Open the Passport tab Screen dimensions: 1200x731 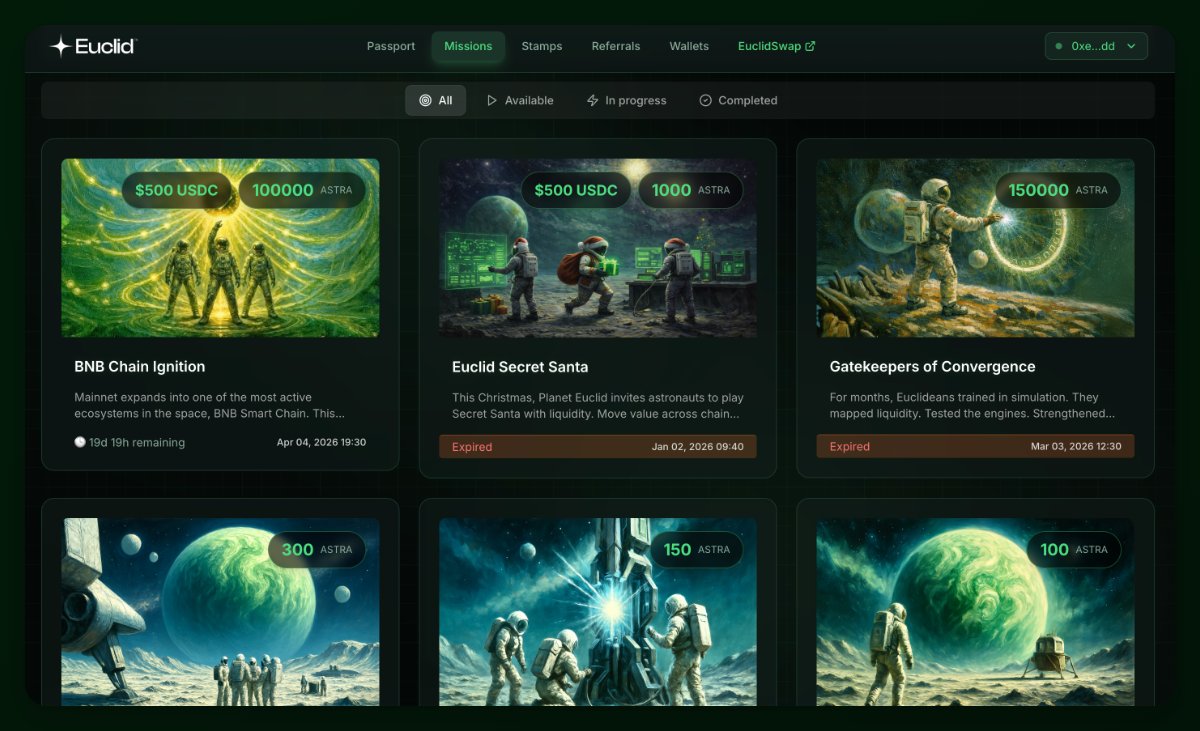(391, 46)
